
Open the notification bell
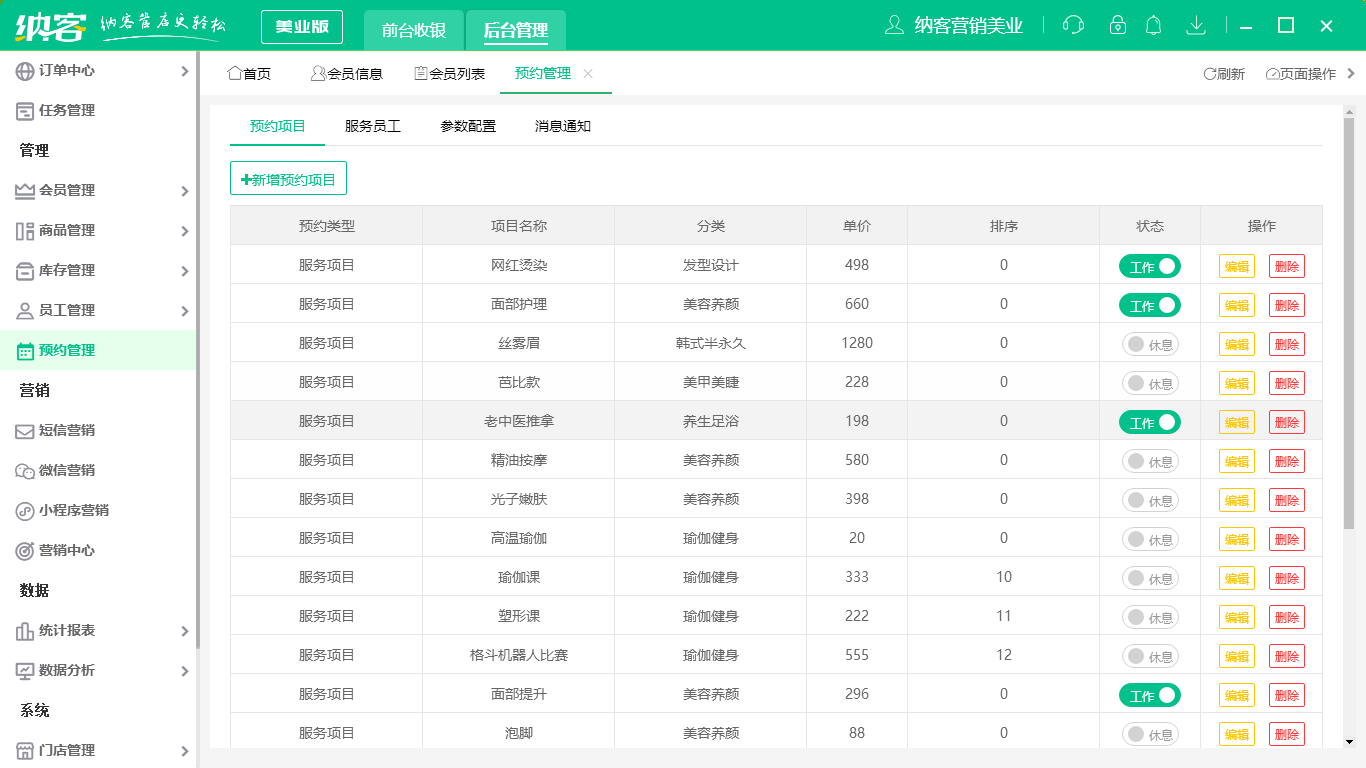pos(1153,25)
